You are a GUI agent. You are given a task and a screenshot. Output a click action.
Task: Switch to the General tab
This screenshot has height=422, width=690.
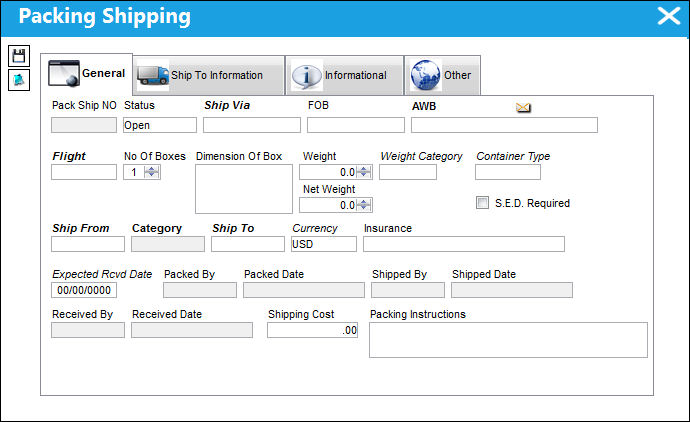87,73
